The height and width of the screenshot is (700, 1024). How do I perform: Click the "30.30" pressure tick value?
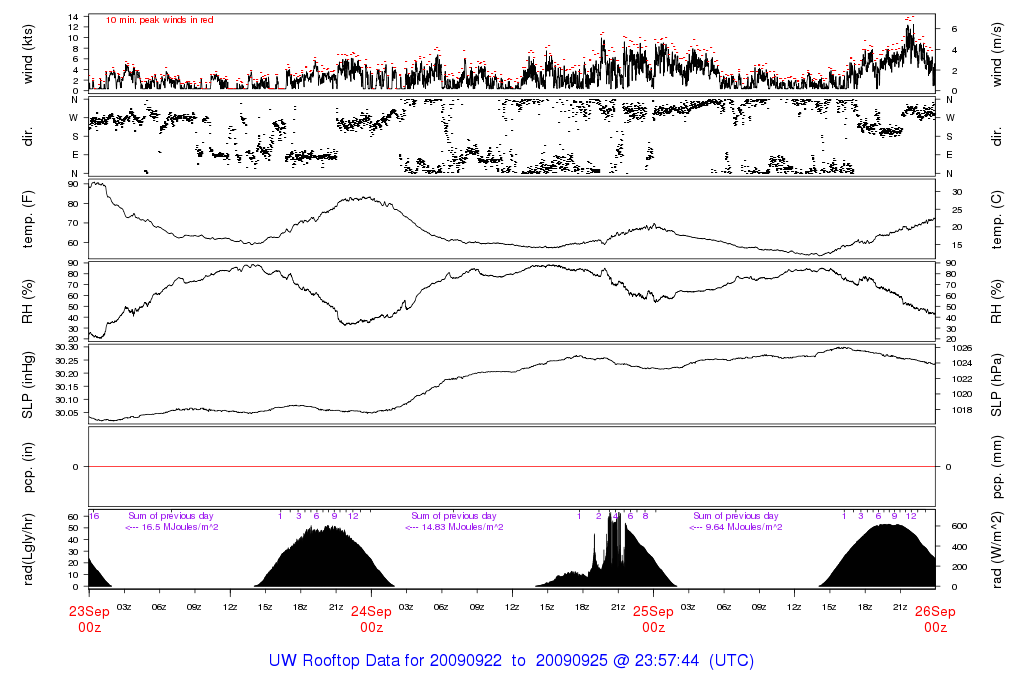[67, 347]
